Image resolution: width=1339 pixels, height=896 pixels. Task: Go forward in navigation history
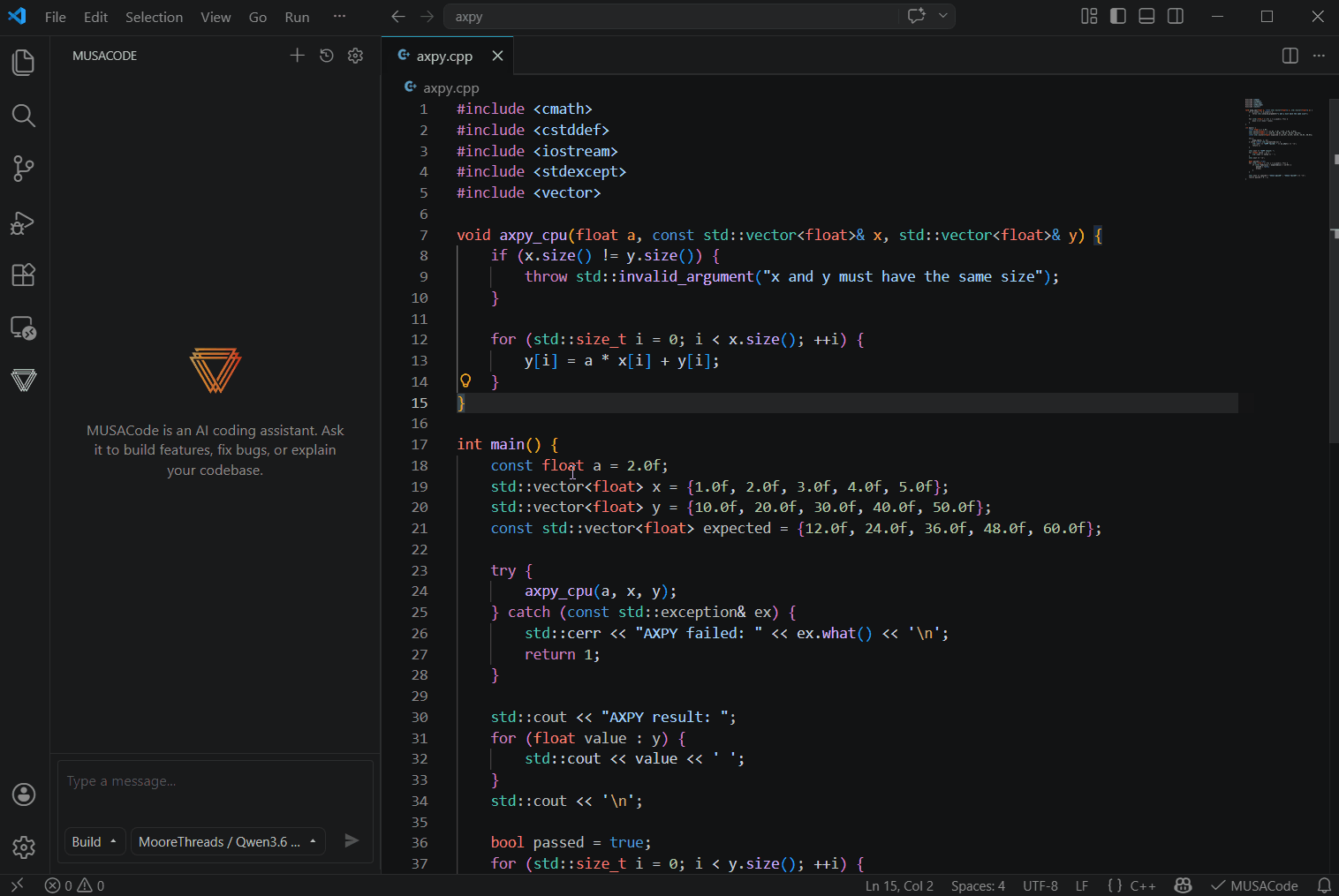tap(427, 17)
